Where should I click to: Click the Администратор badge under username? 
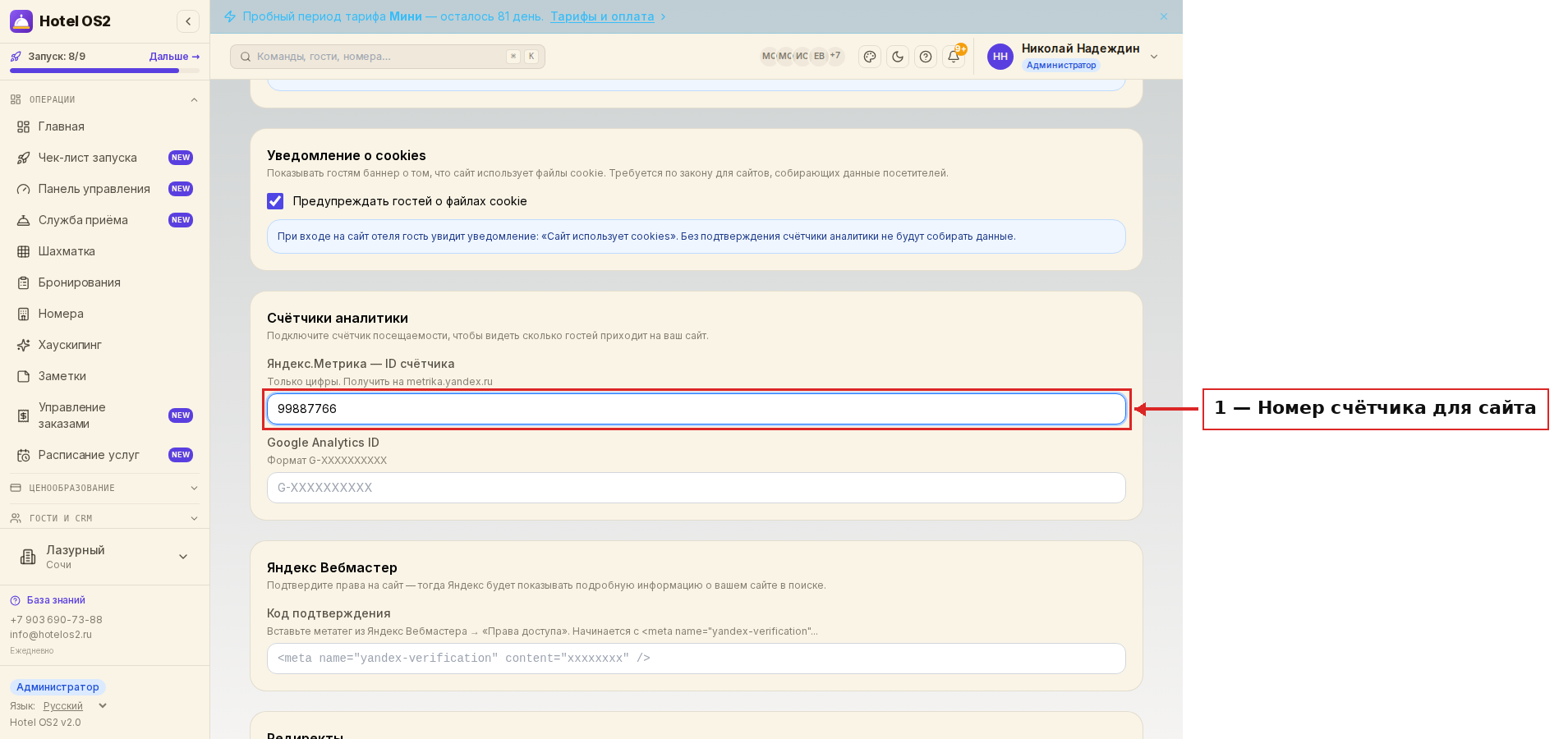[x=1061, y=65]
